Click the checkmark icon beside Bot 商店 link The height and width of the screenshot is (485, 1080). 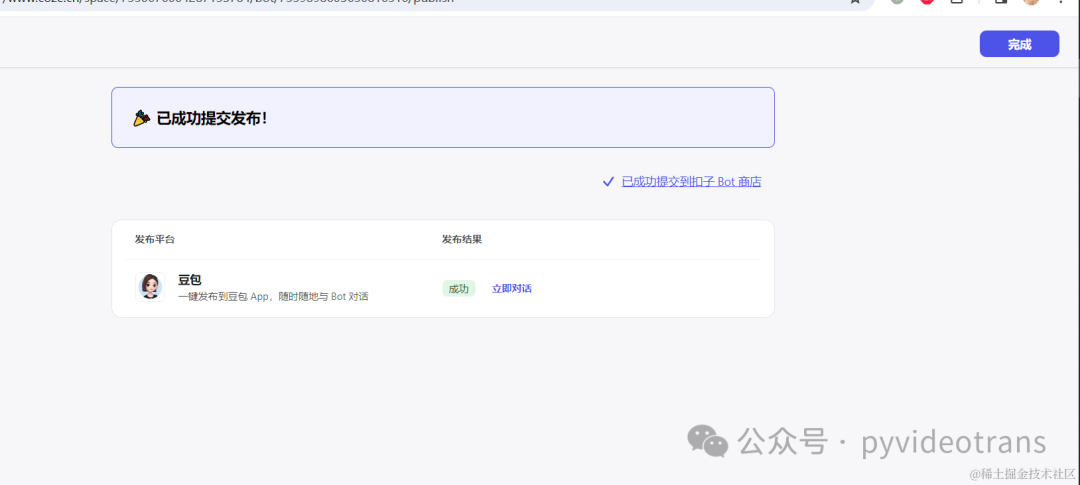pyautogui.click(x=608, y=182)
